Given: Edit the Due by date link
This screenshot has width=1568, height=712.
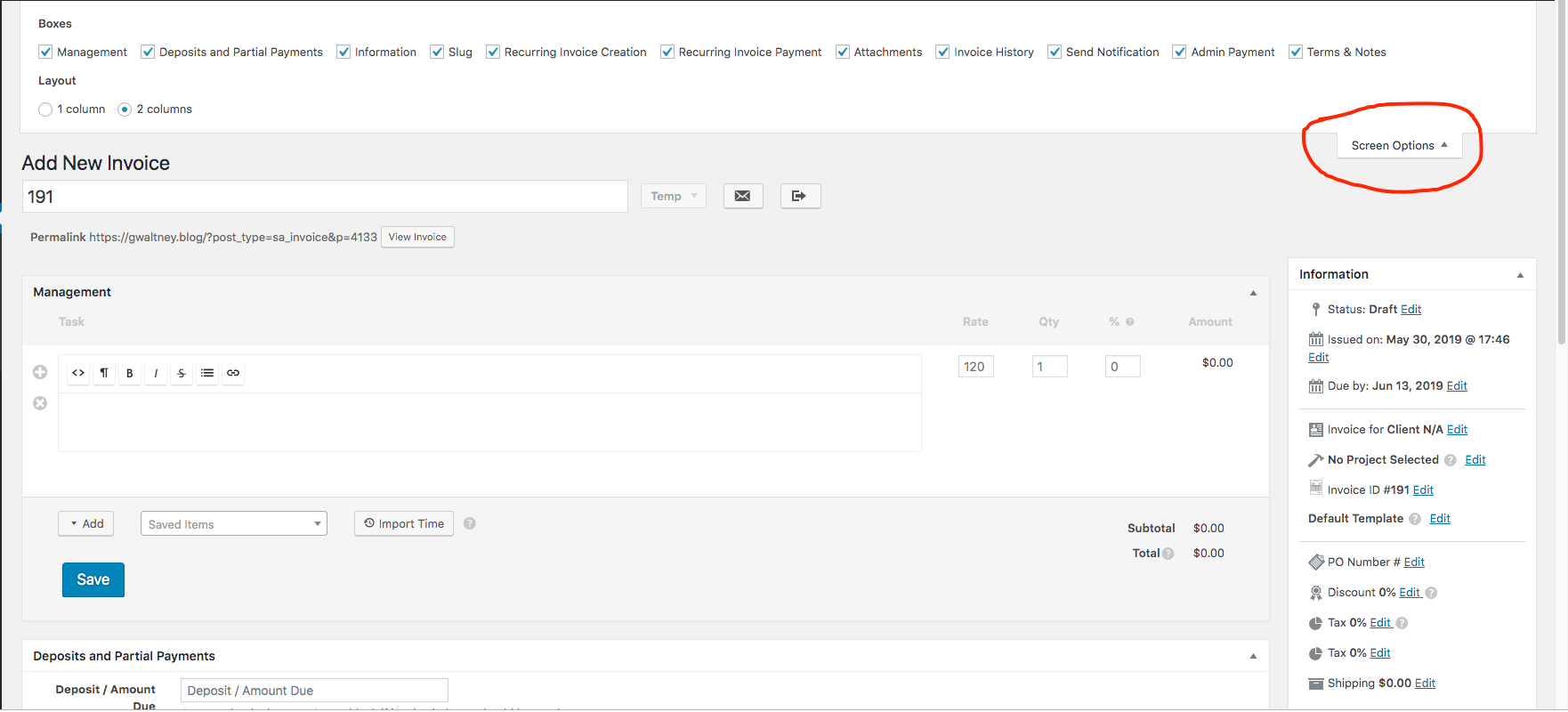Looking at the screenshot, I should (x=1457, y=385).
